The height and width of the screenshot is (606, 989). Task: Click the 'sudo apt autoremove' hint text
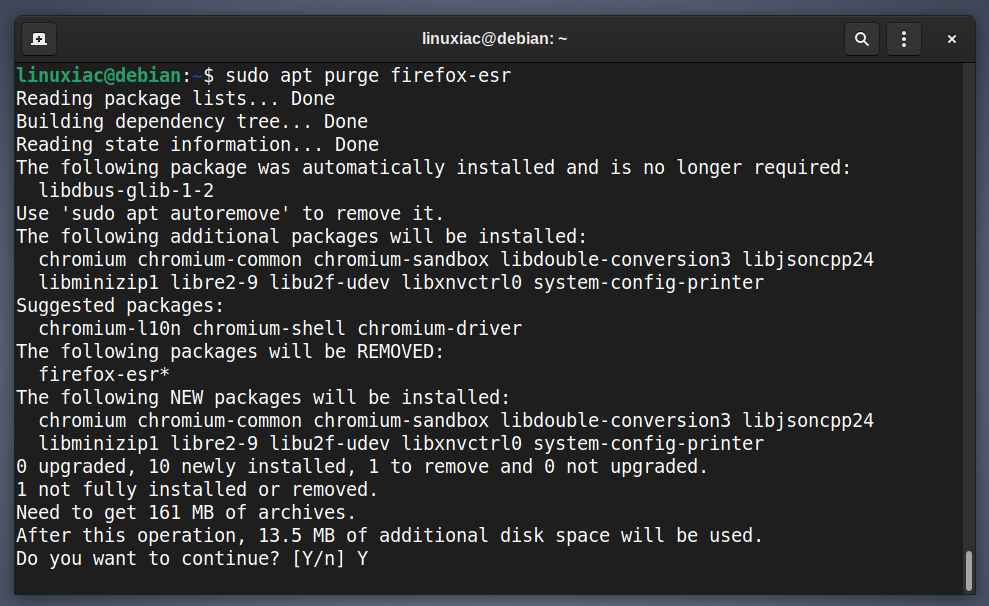pyautogui.click(x=175, y=214)
